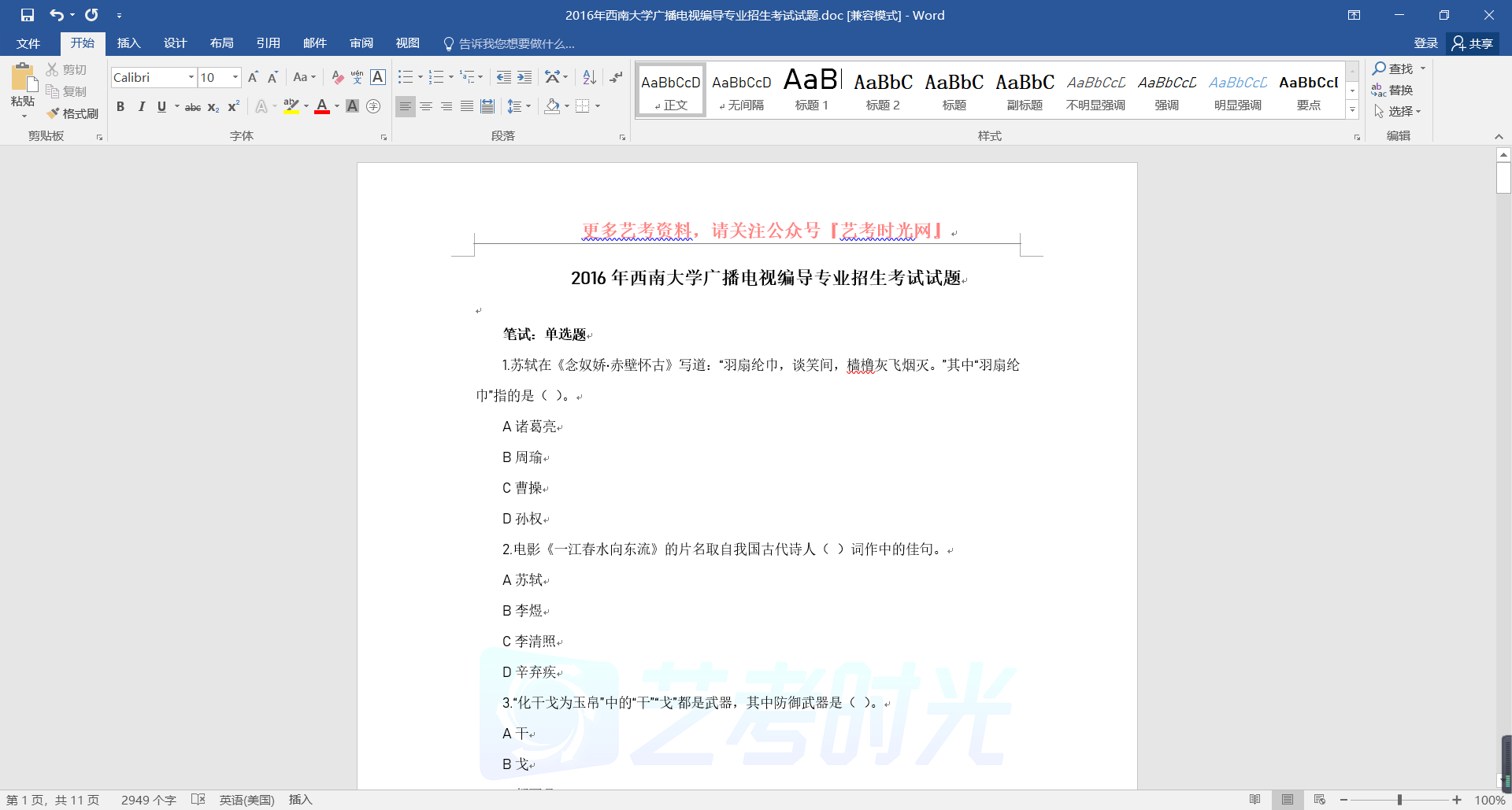Click the 替换 replace button
1512x810 pixels.
tap(1392, 90)
